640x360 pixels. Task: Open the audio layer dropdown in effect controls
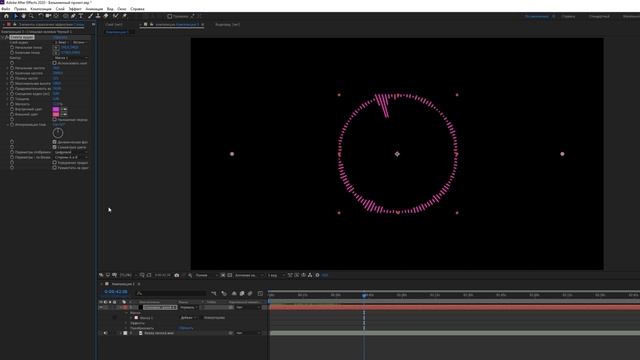pos(62,42)
